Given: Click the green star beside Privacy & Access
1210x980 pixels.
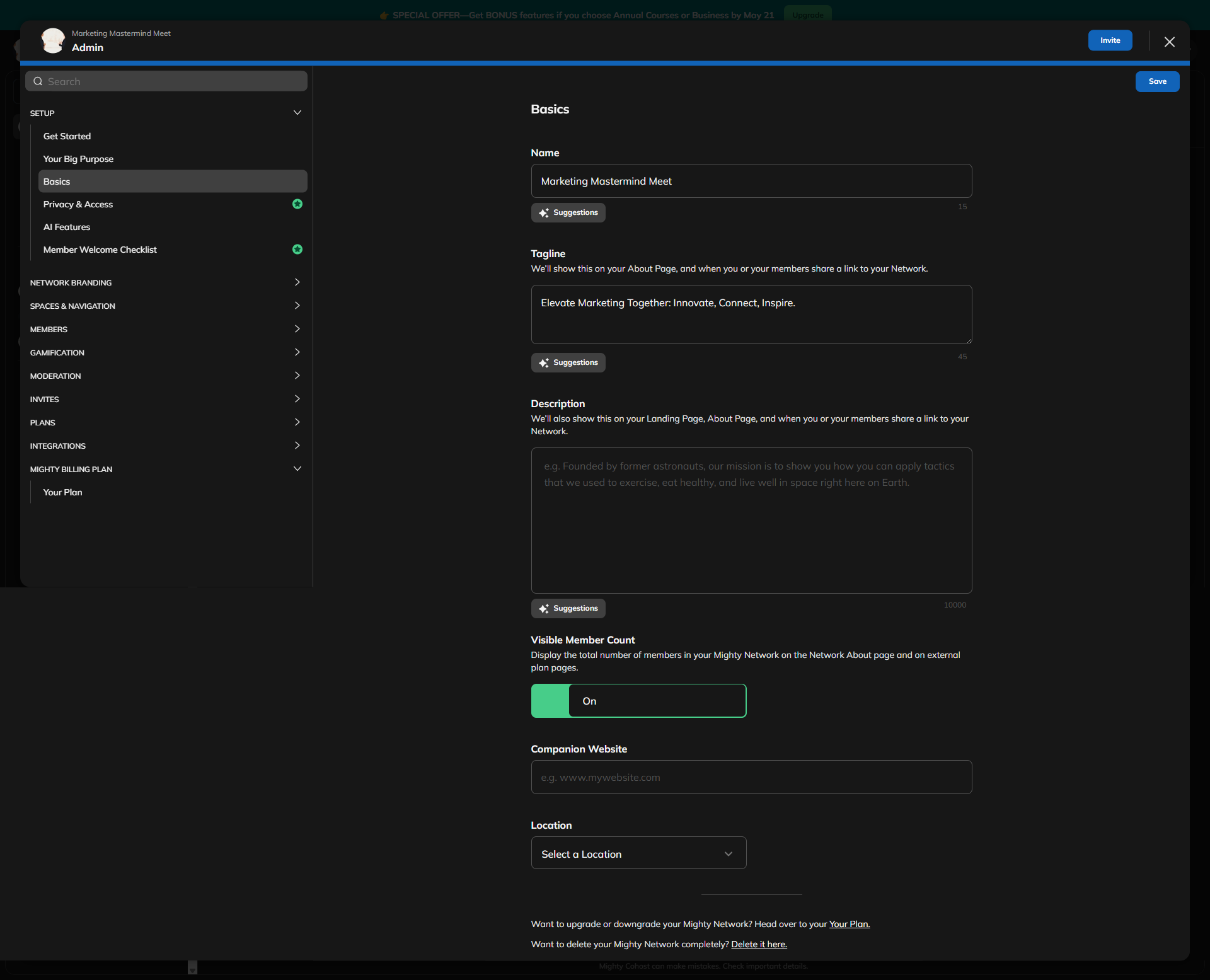Looking at the screenshot, I should (x=297, y=204).
